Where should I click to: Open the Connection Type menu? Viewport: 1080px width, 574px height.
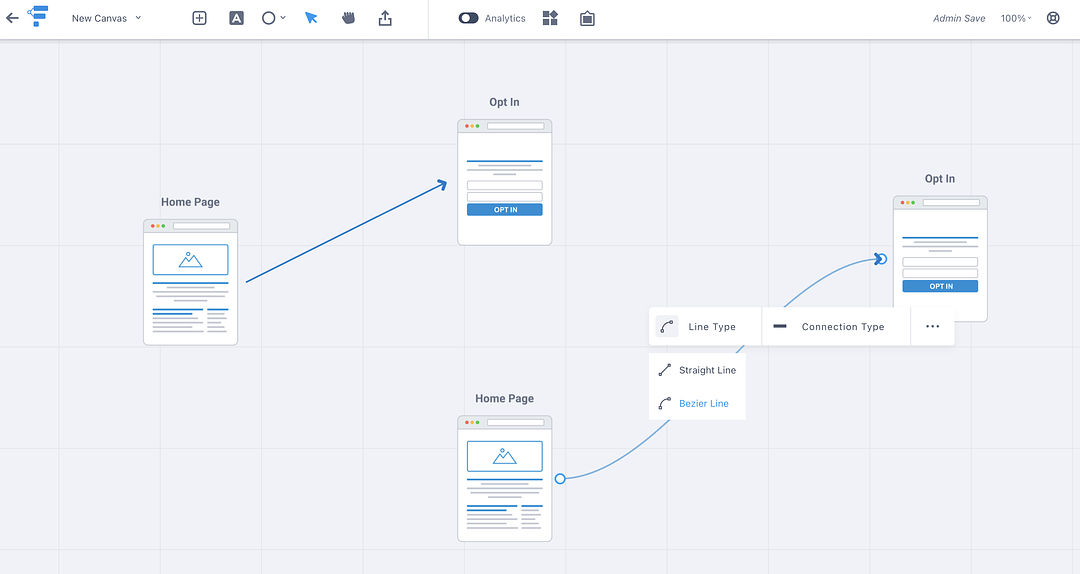tap(836, 327)
